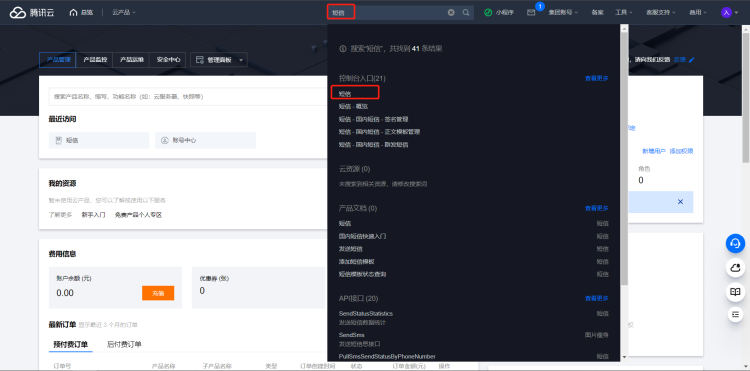Switch to the 产品运维 tab

[x=131, y=60]
